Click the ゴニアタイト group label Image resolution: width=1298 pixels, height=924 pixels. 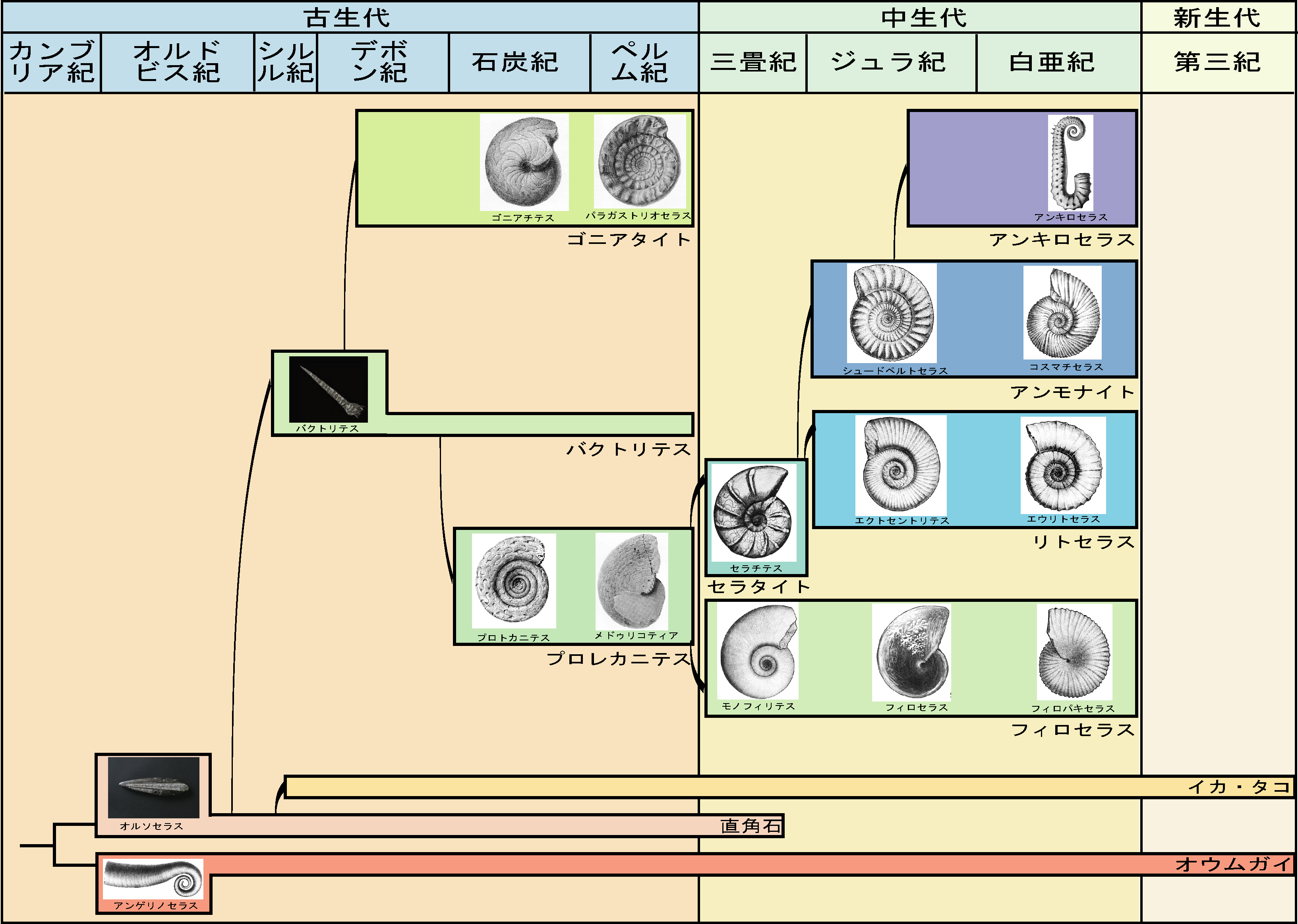coord(629,239)
